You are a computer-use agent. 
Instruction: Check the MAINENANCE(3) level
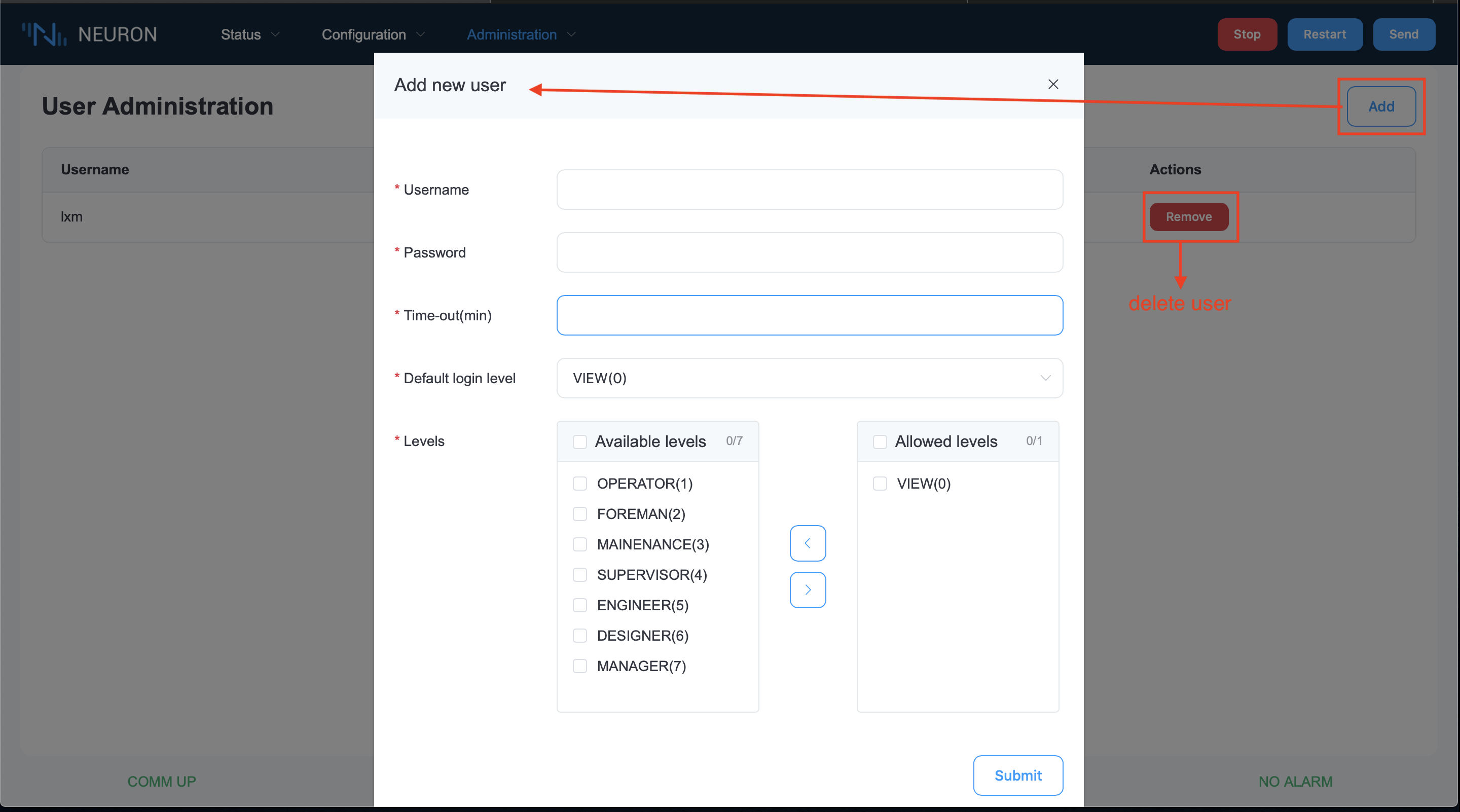tap(580, 544)
